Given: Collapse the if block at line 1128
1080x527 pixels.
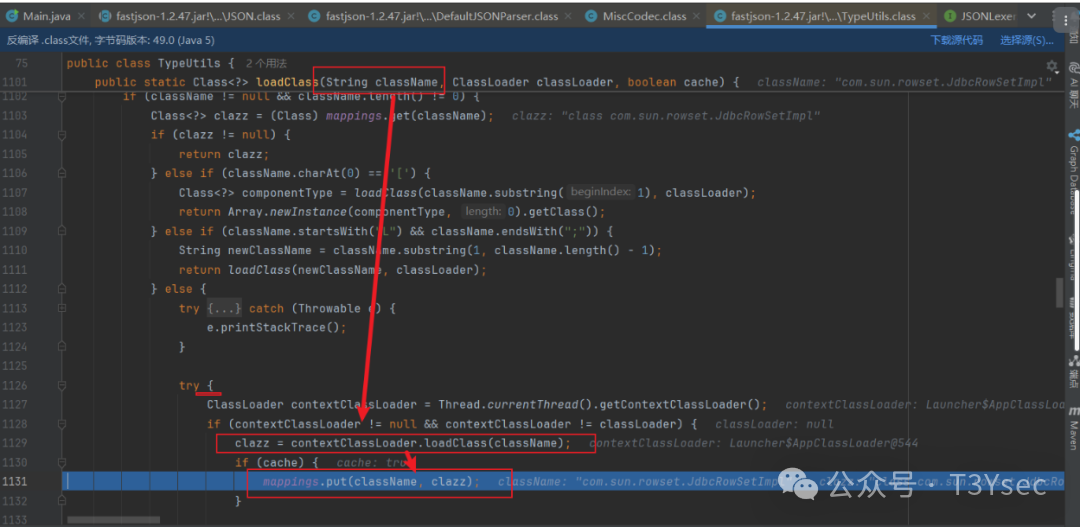Looking at the screenshot, I should pyautogui.click(x=61, y=424).
